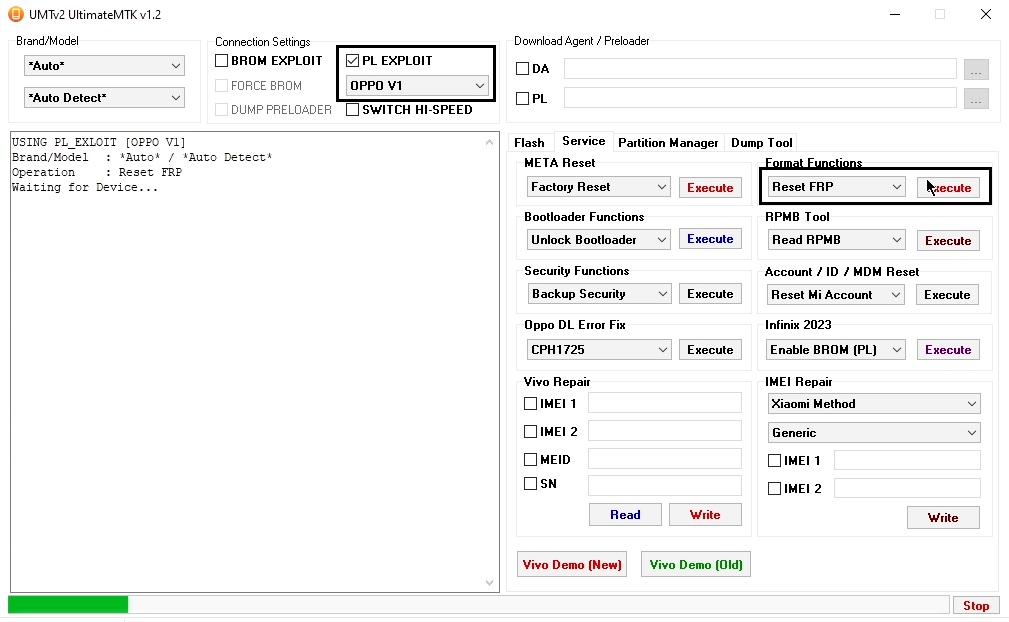
Task: Browse for the PL preloader file
Action: click(x=976, y=98)
